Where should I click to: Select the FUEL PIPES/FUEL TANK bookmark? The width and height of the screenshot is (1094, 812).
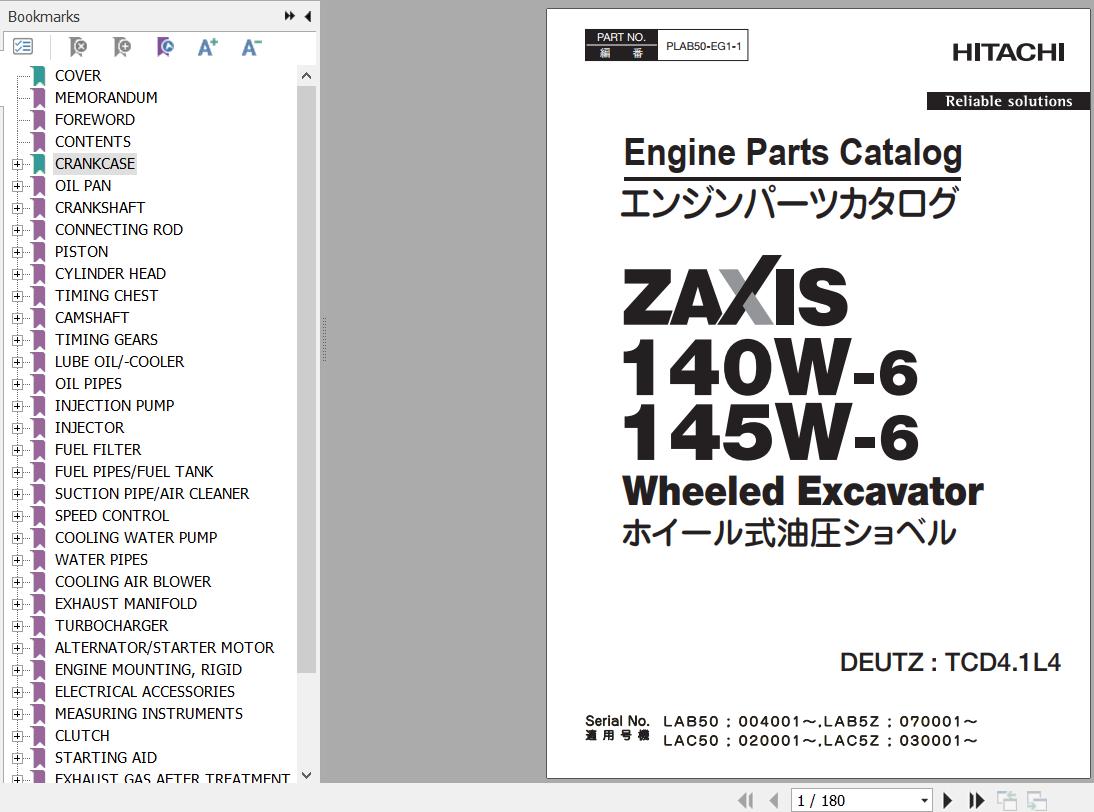coord(134,472)
